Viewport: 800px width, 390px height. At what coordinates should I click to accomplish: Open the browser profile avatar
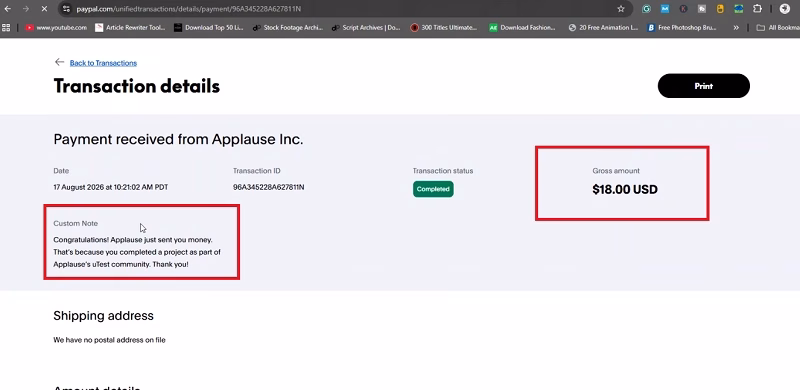[785, 9]
